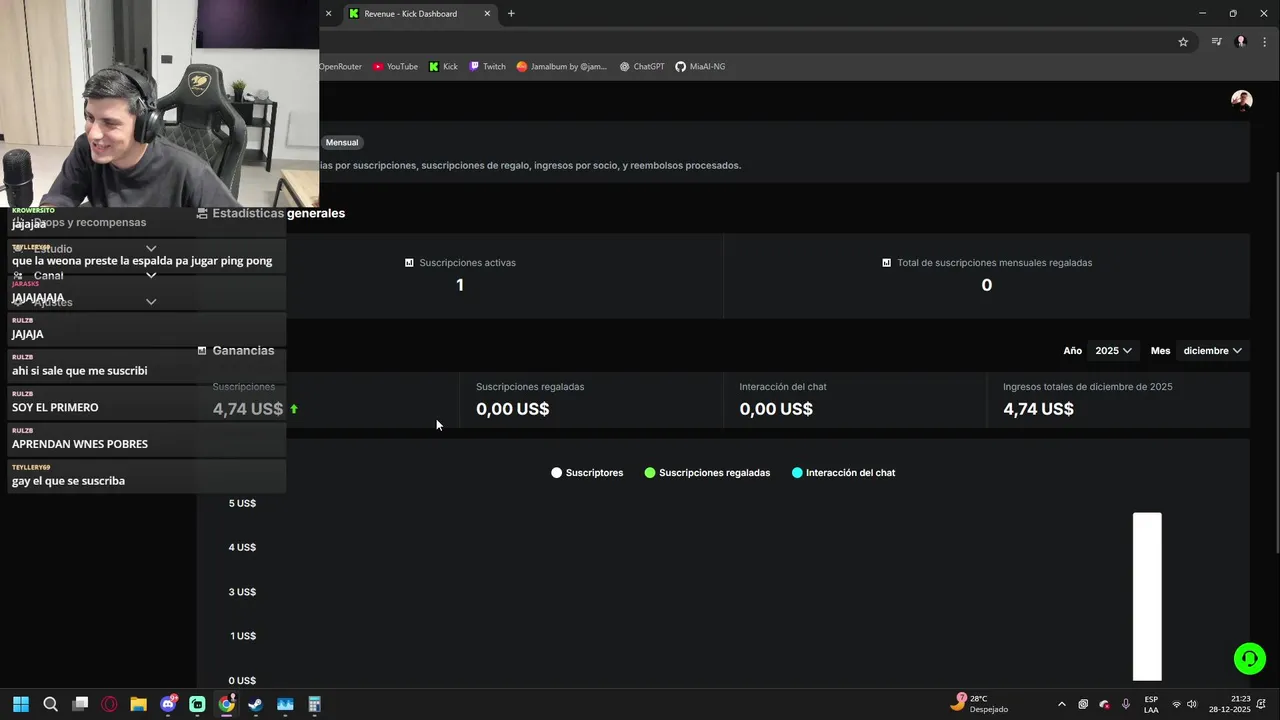Open the Kick account avatar menu
The width and height of the screenshot is (1280, 720).
pyautogui.click(x=1242, y=100)
